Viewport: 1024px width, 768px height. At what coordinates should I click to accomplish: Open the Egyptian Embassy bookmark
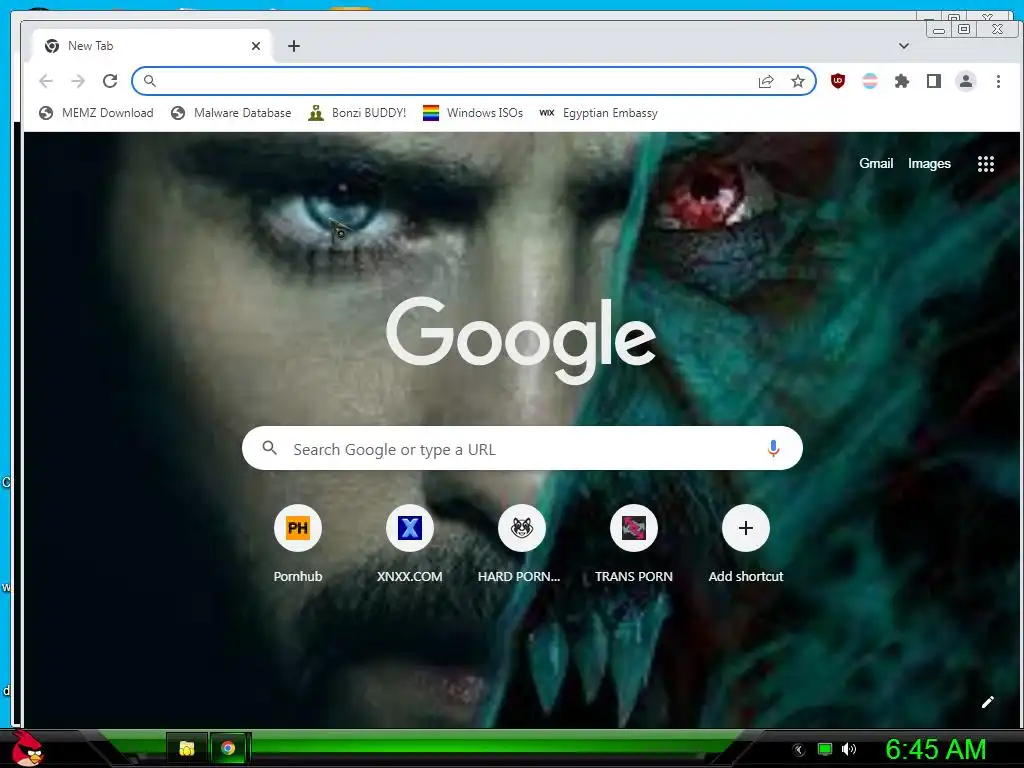[598, 113]
